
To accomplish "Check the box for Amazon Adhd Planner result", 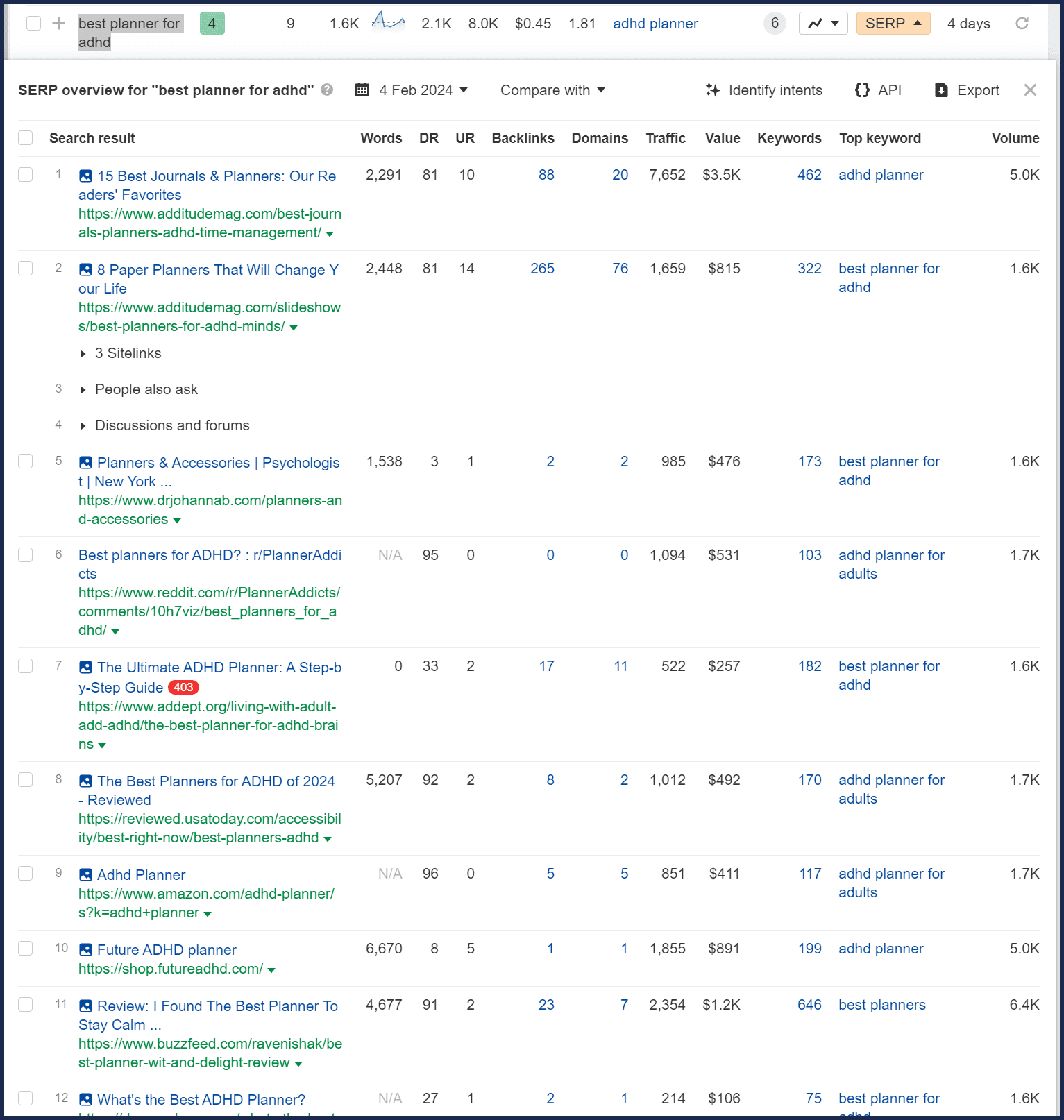I will coord(26,873).
